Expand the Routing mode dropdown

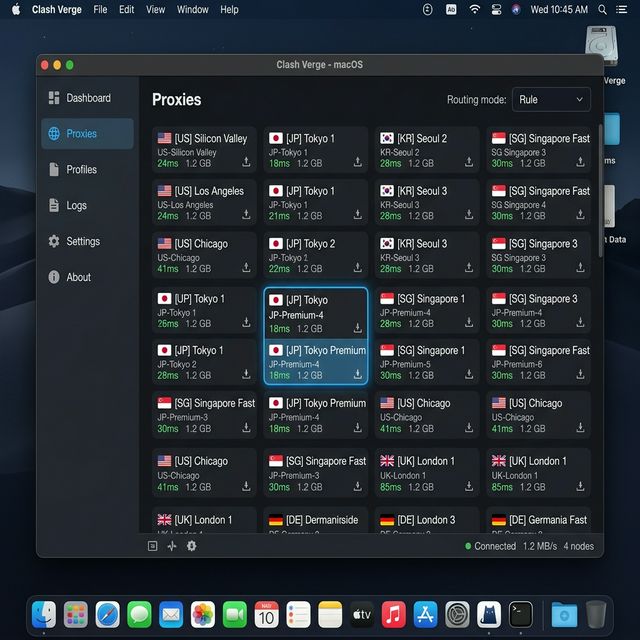pos(551,100)
